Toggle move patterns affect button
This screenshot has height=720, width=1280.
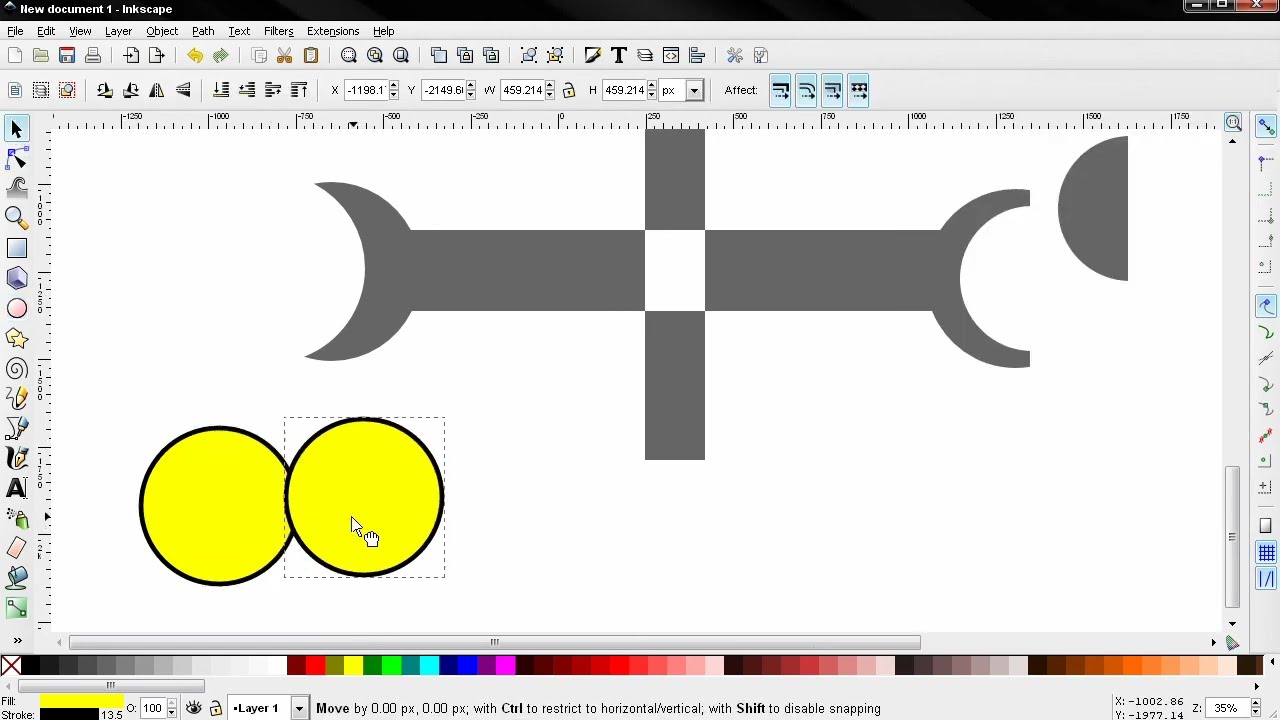tap(859, 90)
